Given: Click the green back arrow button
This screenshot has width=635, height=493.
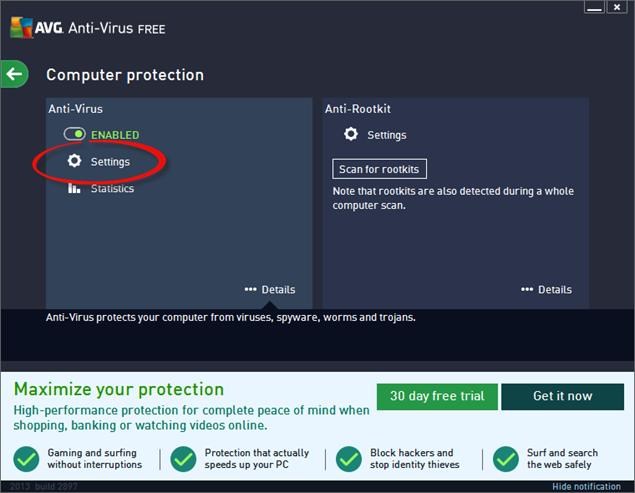Looking at the screenshot, I should click(13, 73).
